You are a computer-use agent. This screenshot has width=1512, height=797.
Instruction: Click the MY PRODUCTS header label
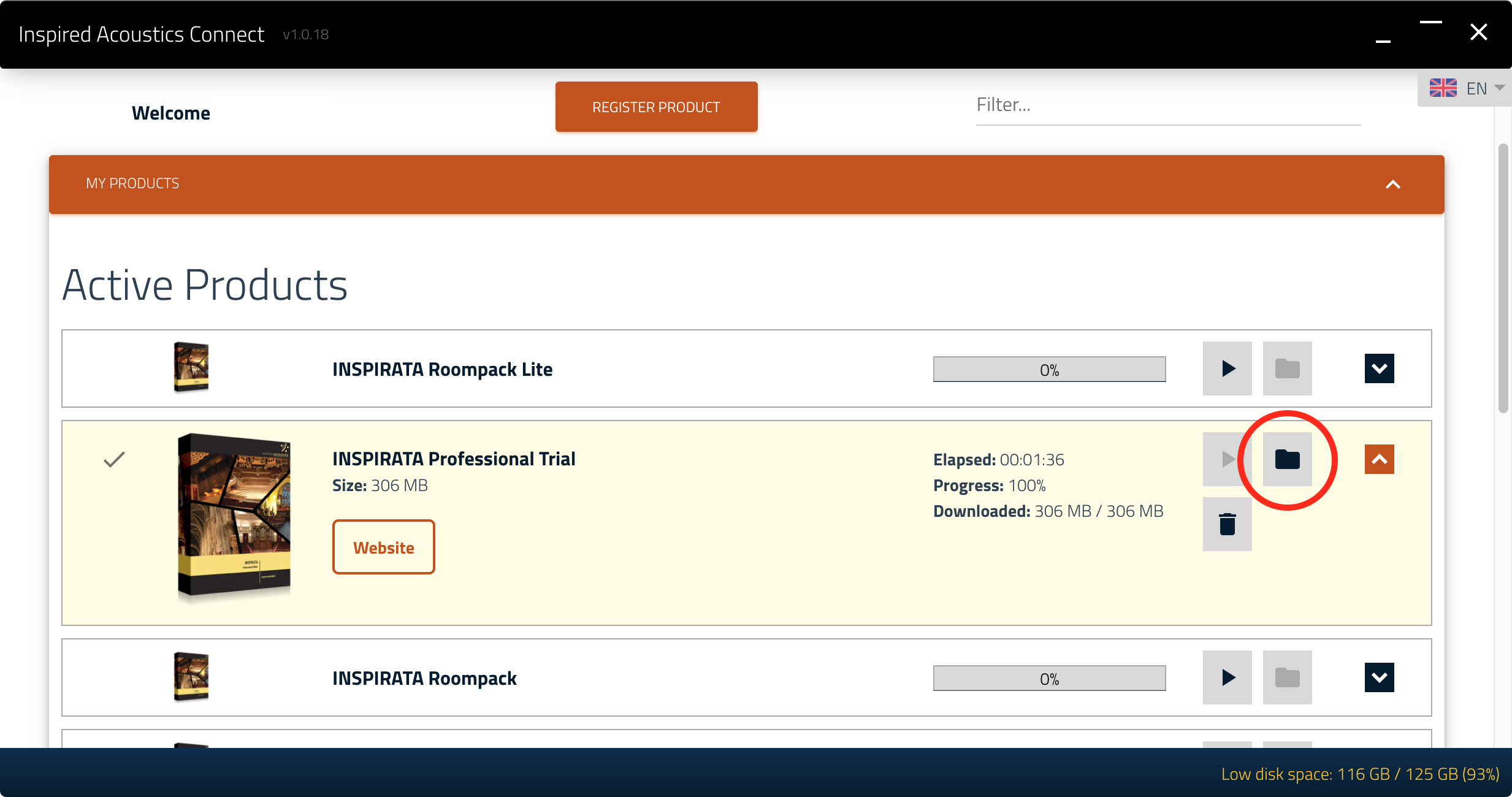pyautogui.click(x=132, y=183)
